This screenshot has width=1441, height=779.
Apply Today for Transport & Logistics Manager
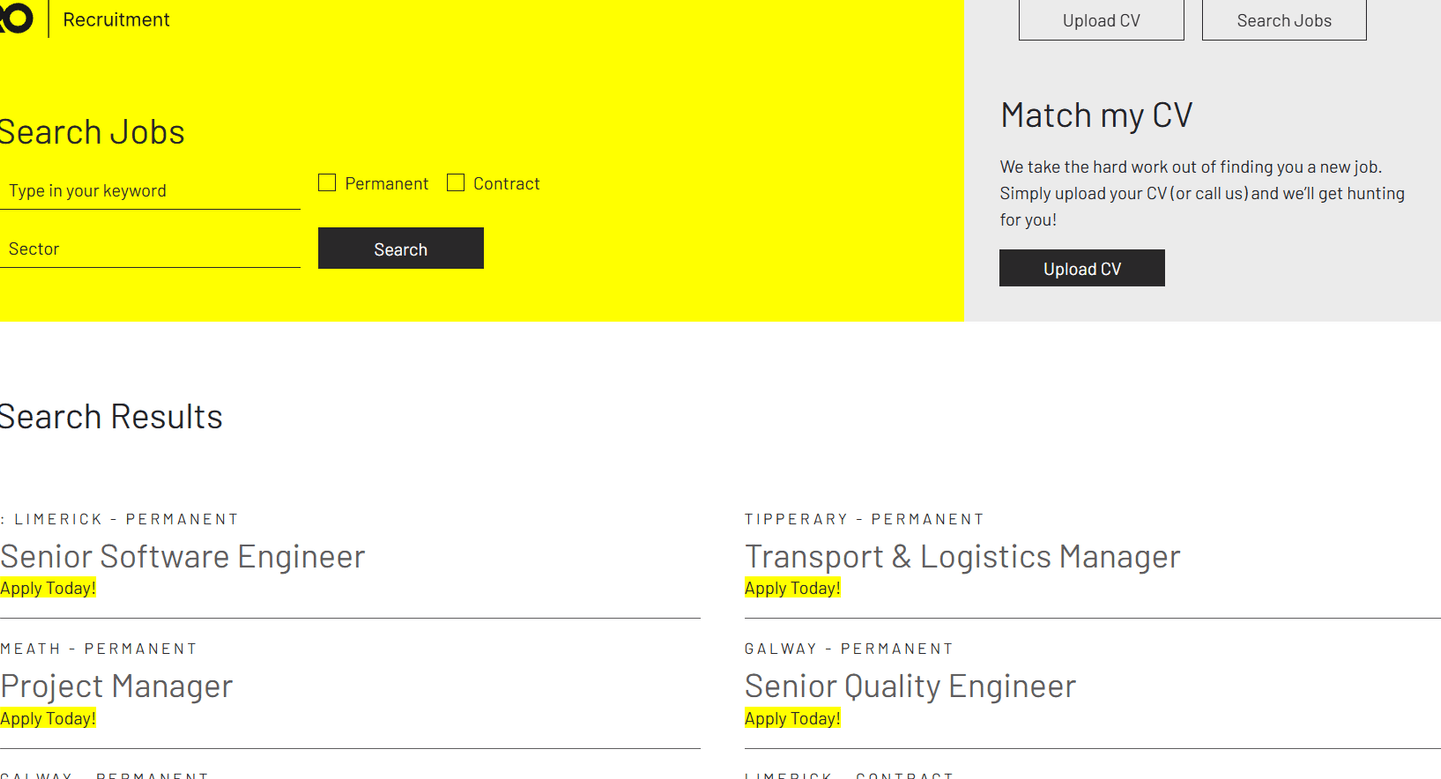coord(792,588)
